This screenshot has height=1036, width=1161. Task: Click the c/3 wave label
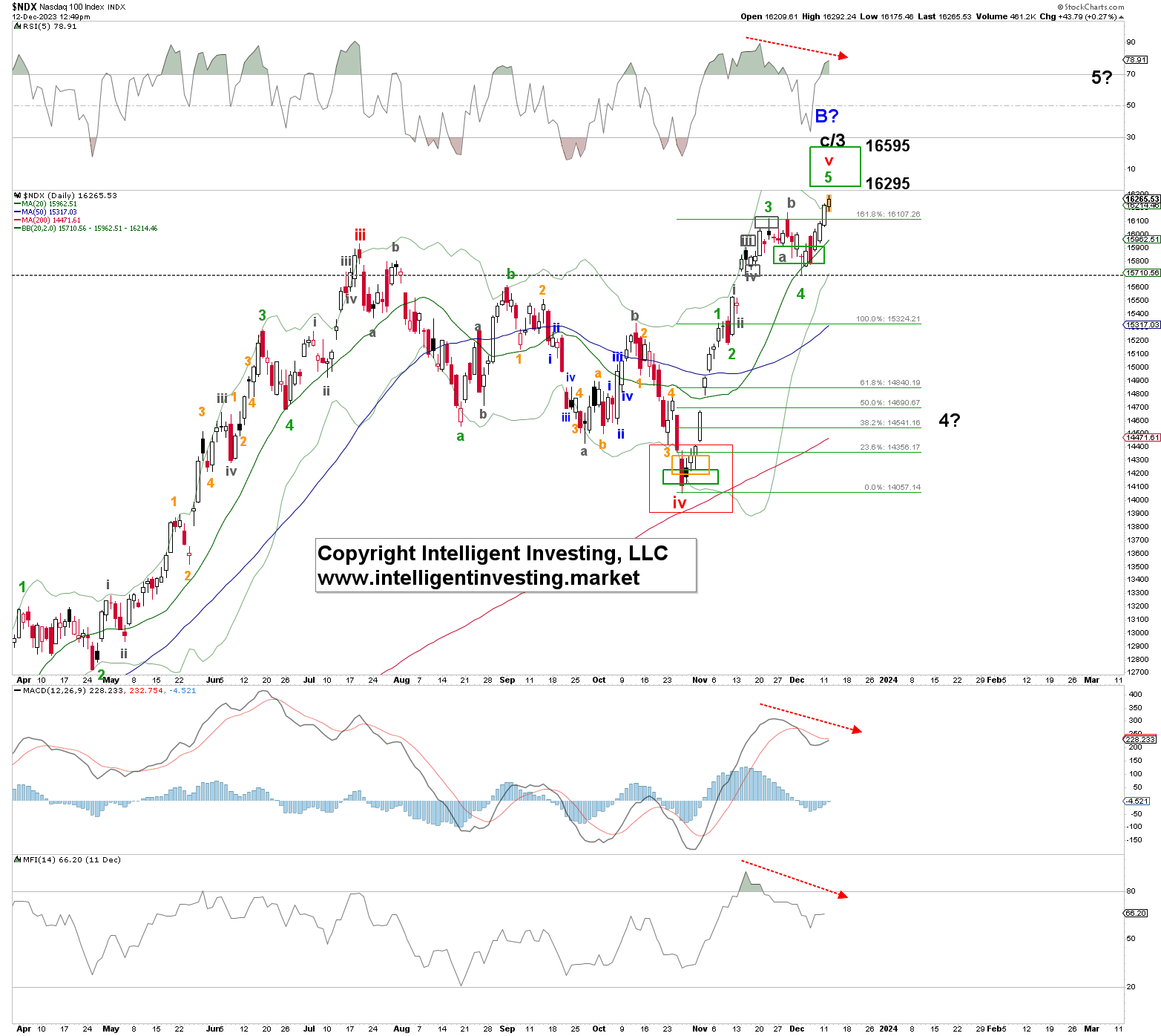832,140
